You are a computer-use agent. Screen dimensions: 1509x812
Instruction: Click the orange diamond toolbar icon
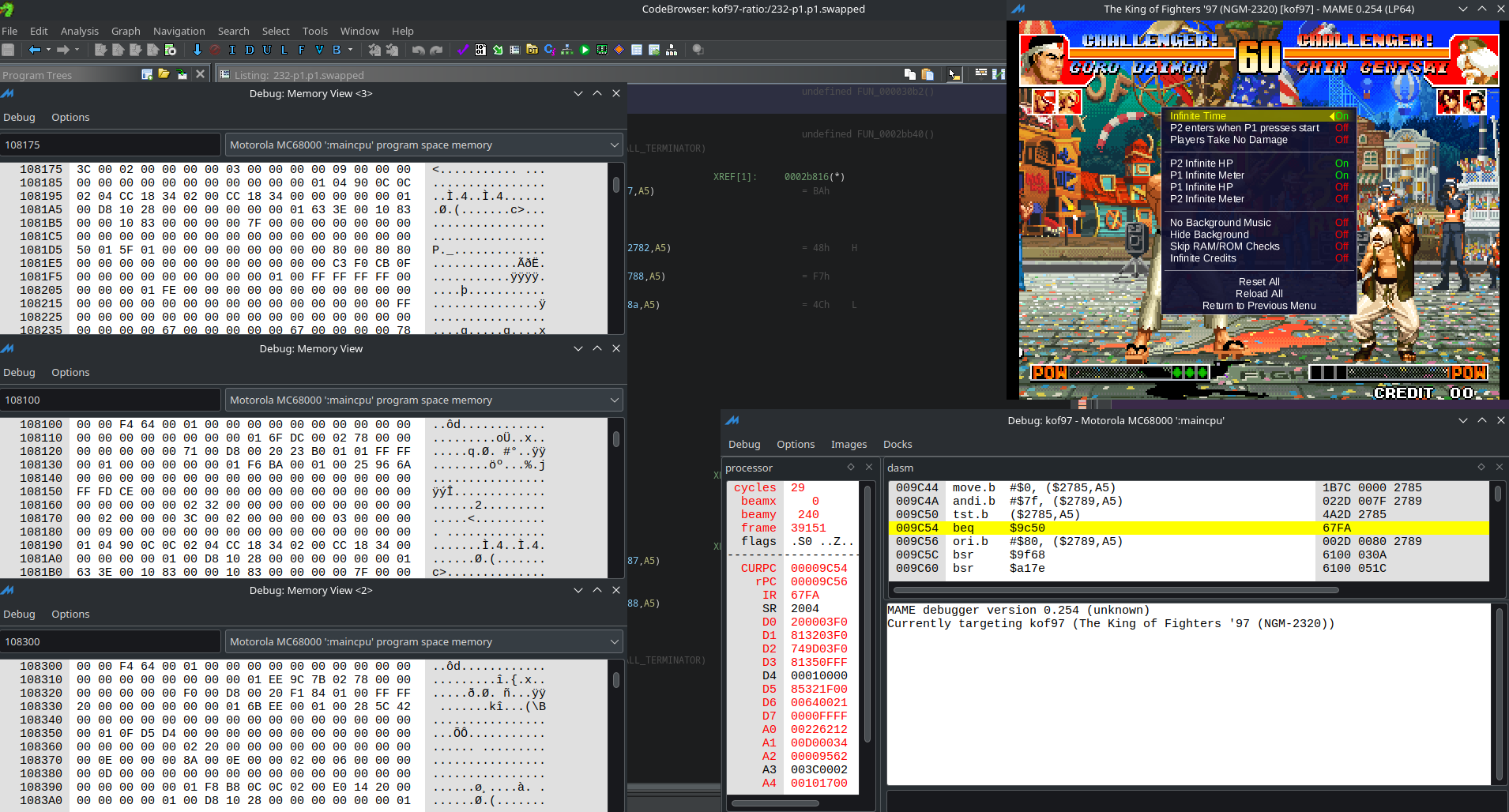619,50
